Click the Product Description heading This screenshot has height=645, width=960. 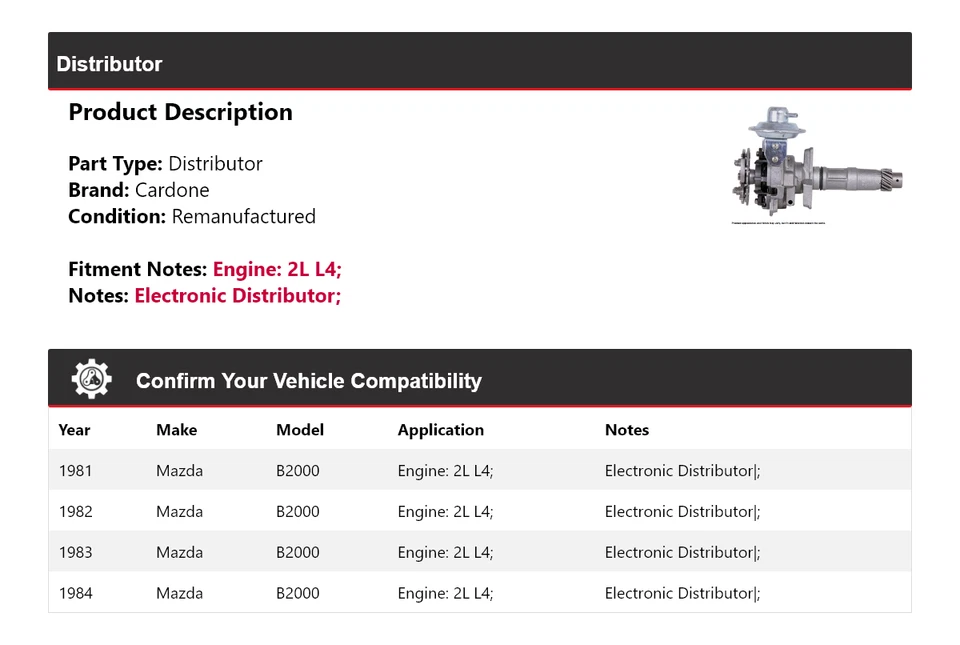(x=181, y=113)
